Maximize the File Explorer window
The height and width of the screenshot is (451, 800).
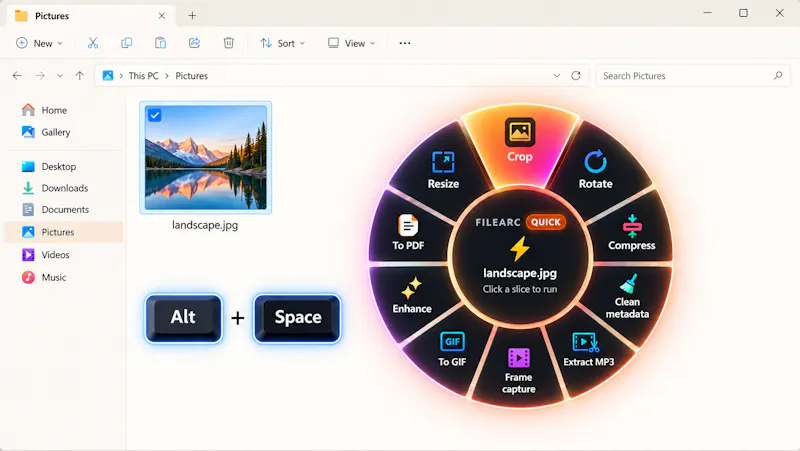point(743,13)
